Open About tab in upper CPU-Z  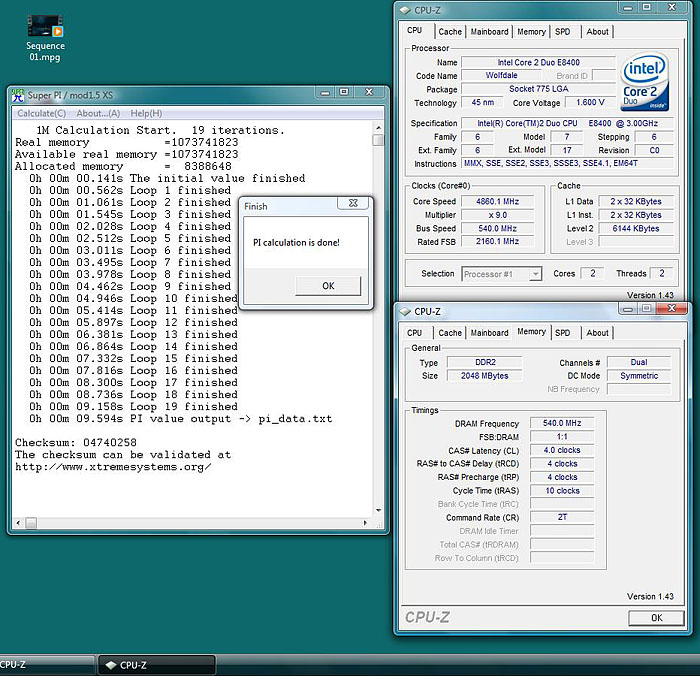tap(597, 32)
